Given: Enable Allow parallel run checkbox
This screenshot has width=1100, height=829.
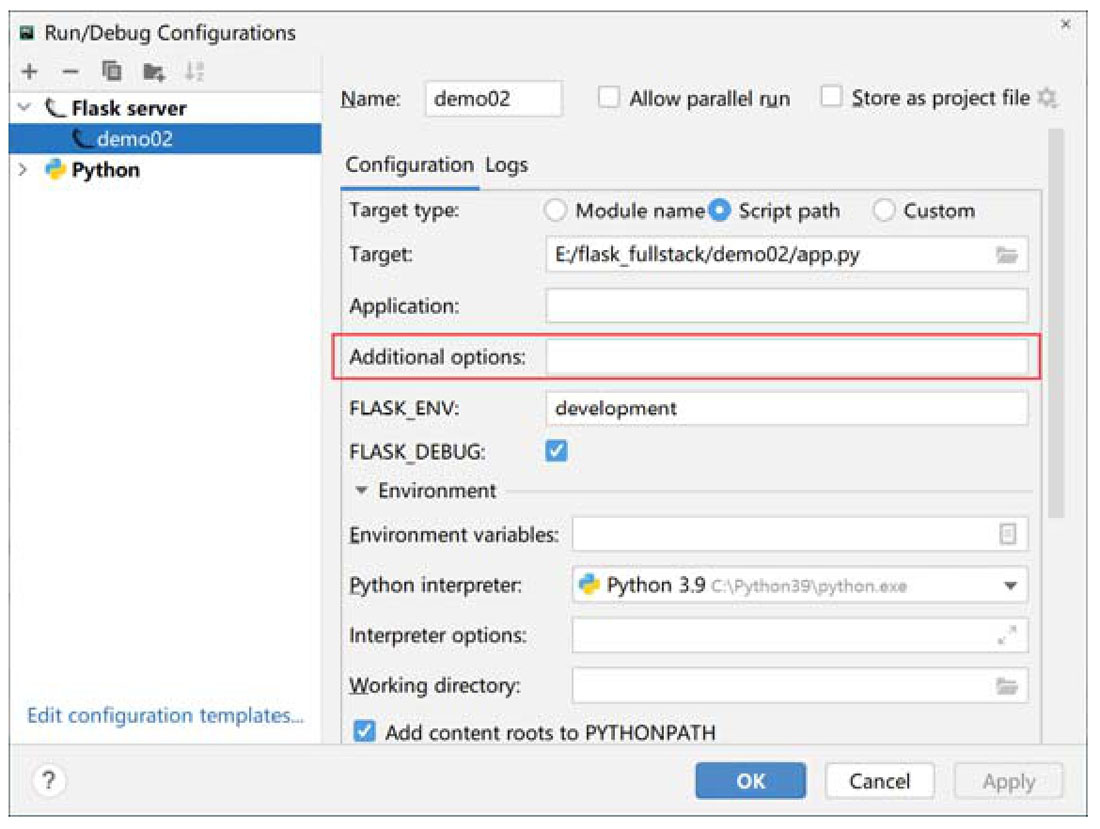Looking at the screenshot, I should [x=608, y=98].
